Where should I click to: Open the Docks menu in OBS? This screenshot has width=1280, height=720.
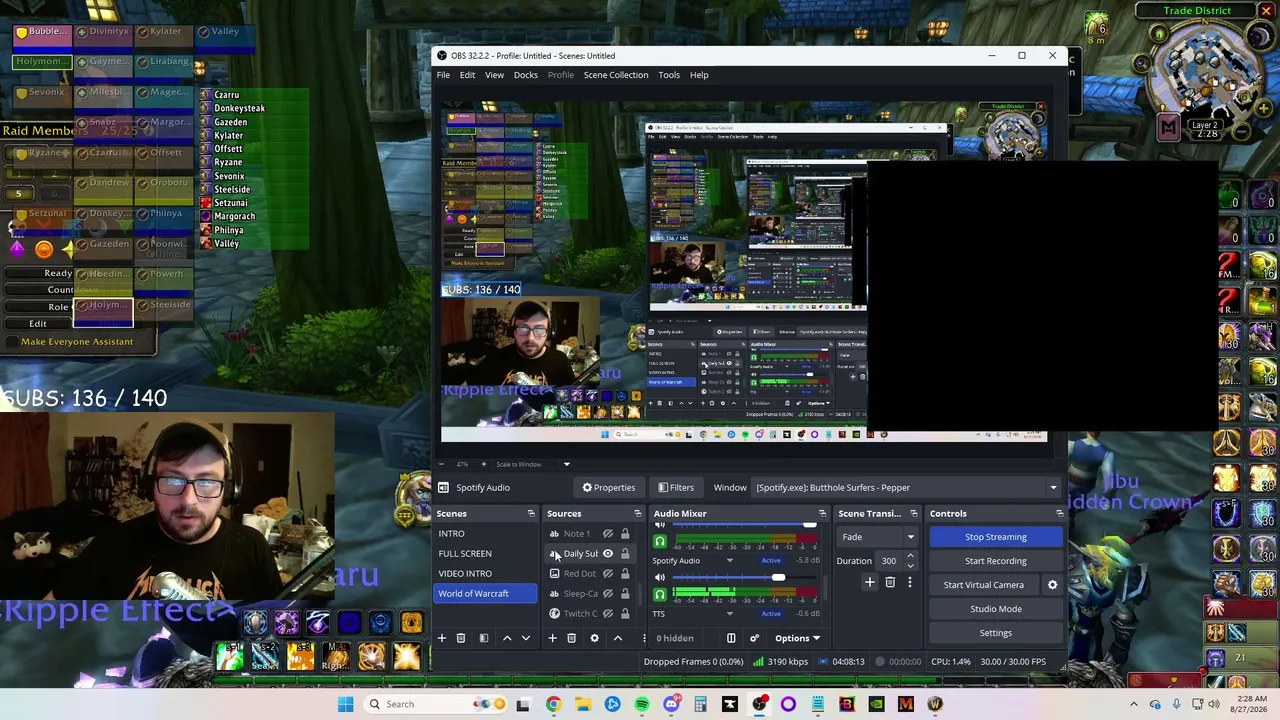click(526, 75)
